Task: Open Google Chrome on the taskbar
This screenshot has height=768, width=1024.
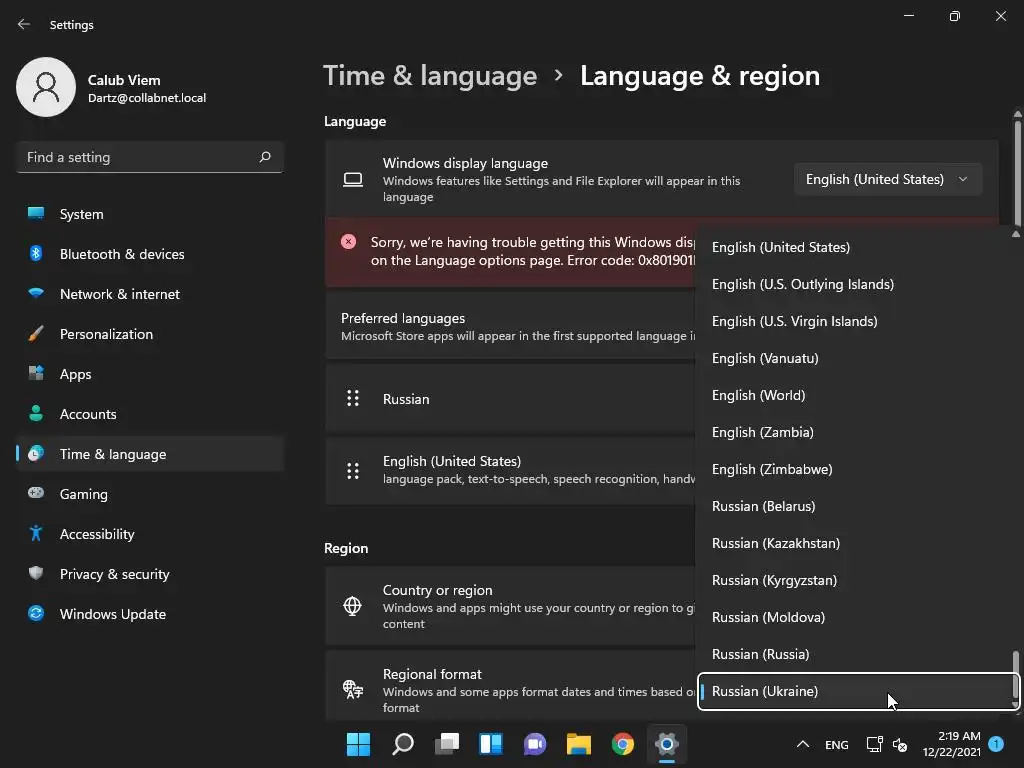Action: point(622,744)
